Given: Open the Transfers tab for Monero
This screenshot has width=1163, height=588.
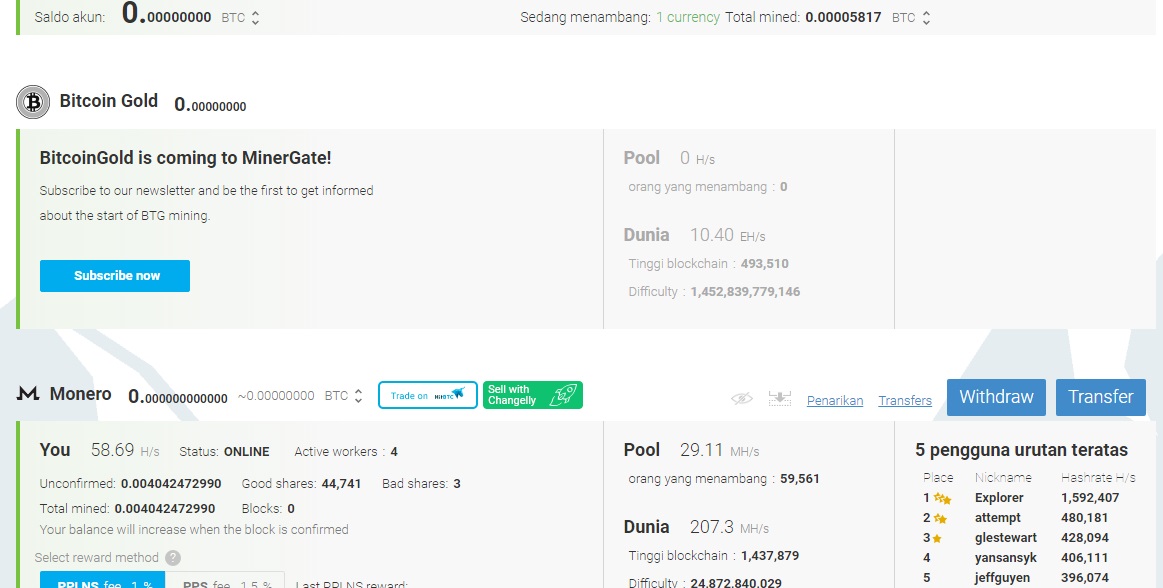Looking at the screenshot, I should click(x=904, y=400).
